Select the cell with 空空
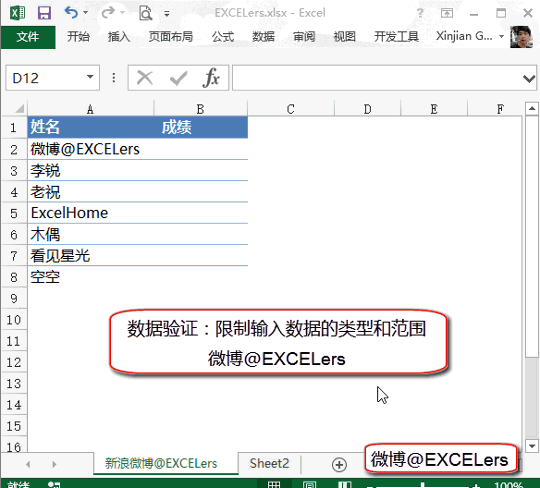540x488 pixels. click(x=91, y=277)
